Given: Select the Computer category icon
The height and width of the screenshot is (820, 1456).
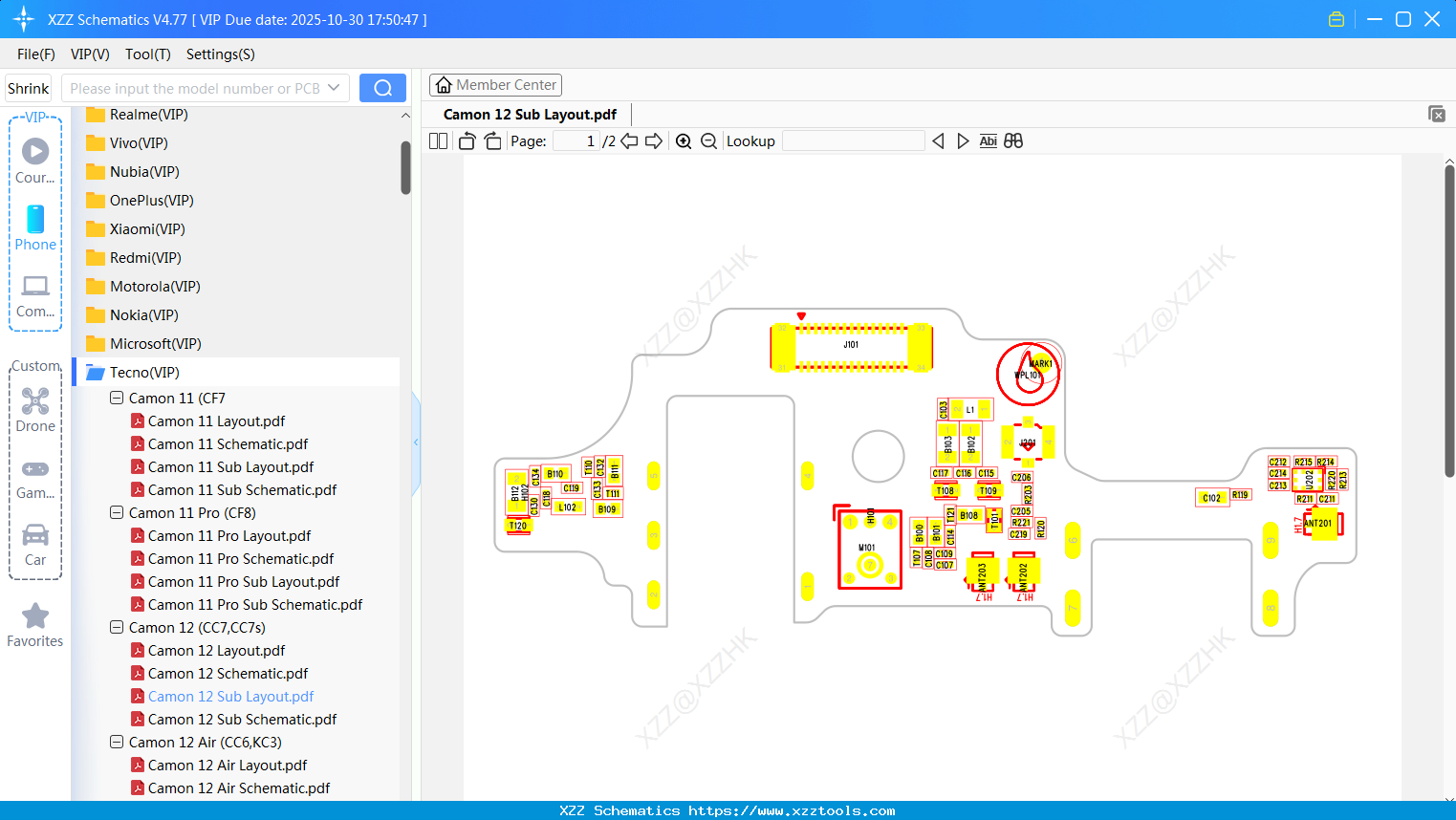Looking at the screenshot, I should coord(35,295).
